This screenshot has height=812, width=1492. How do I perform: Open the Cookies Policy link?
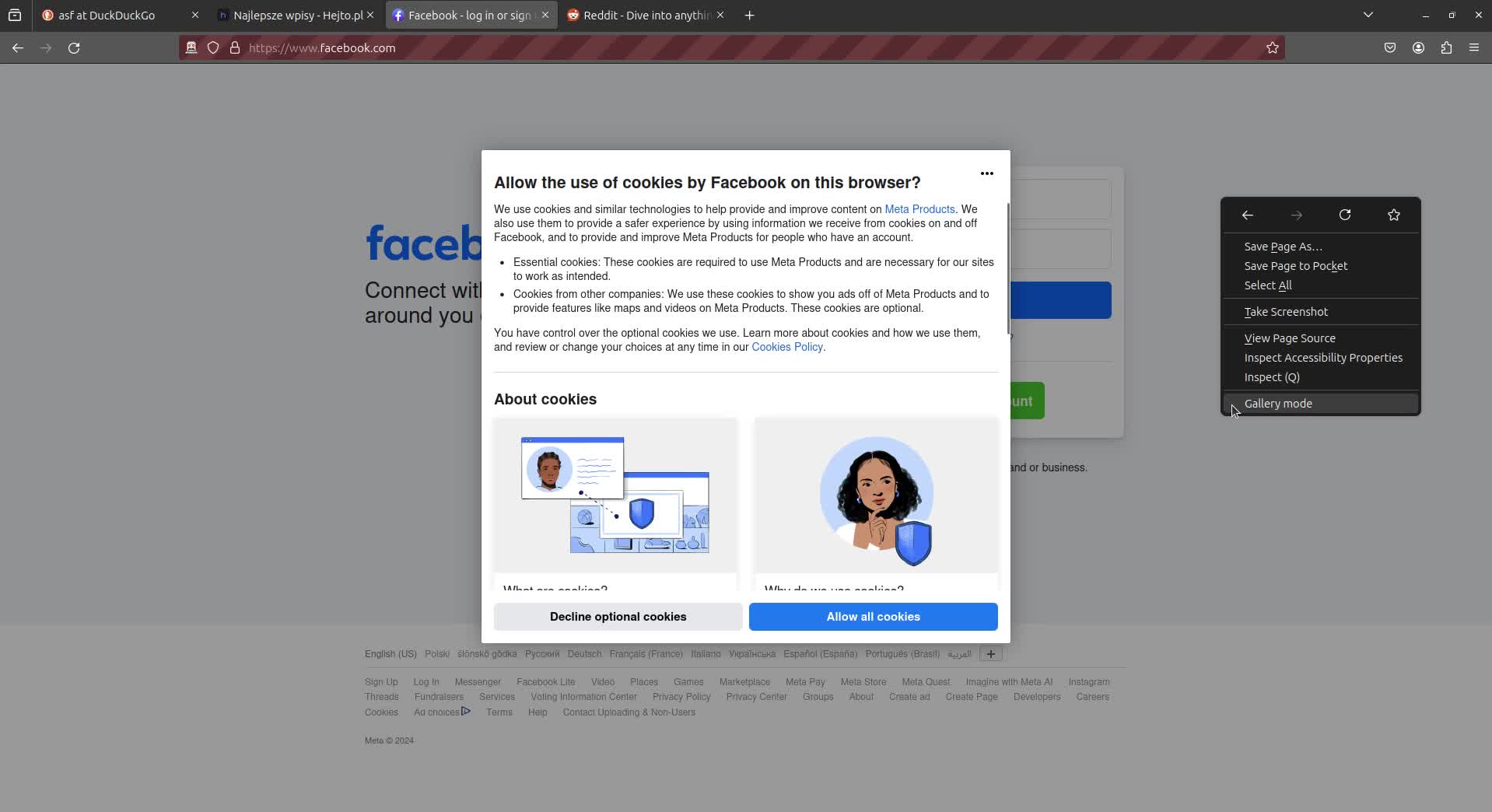(786, 347)
